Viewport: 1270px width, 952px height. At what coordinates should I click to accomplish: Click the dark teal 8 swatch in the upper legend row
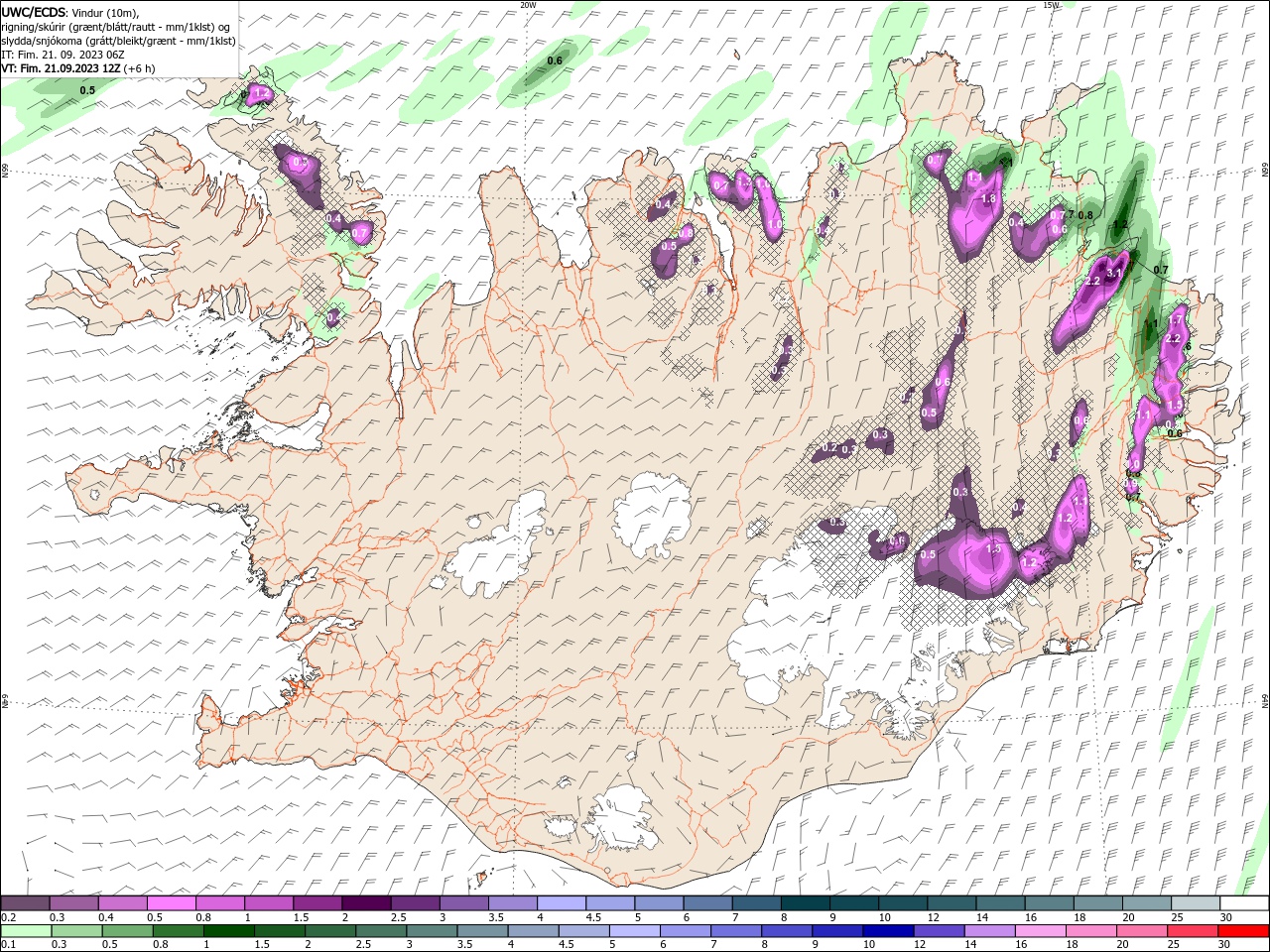coord(806,903)
